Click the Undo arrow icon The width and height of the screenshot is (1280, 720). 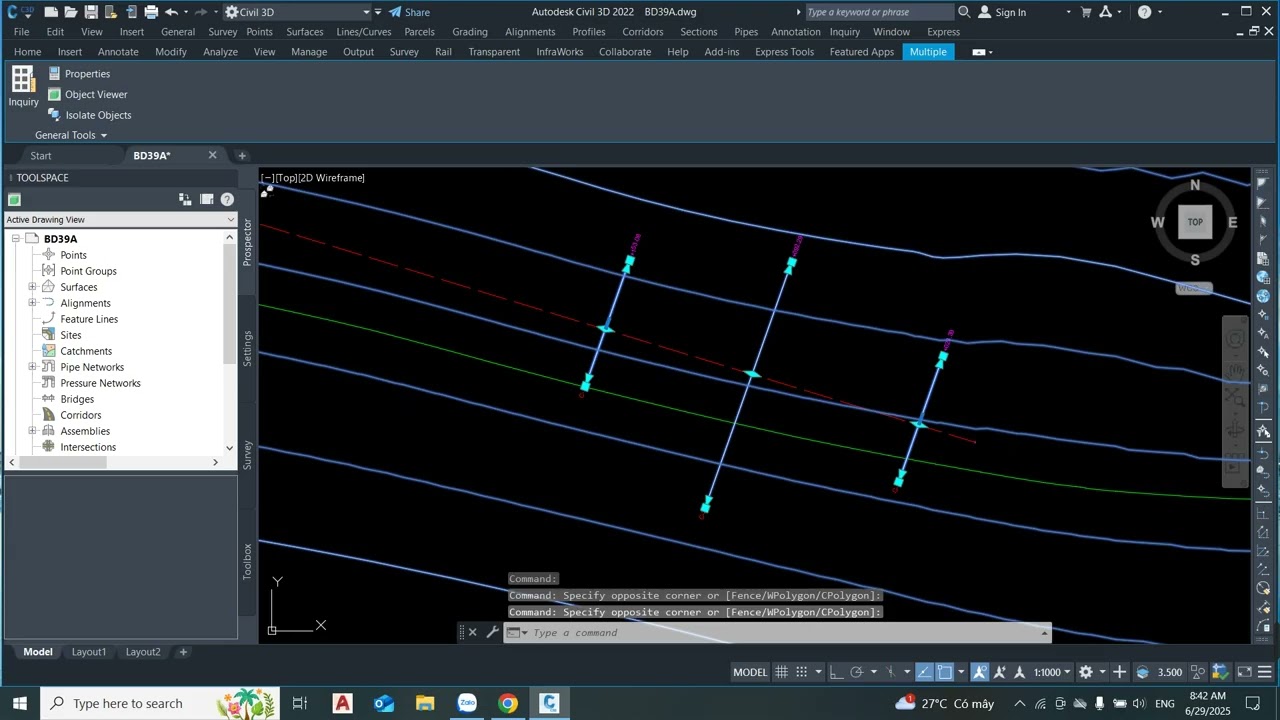point(171,12)
